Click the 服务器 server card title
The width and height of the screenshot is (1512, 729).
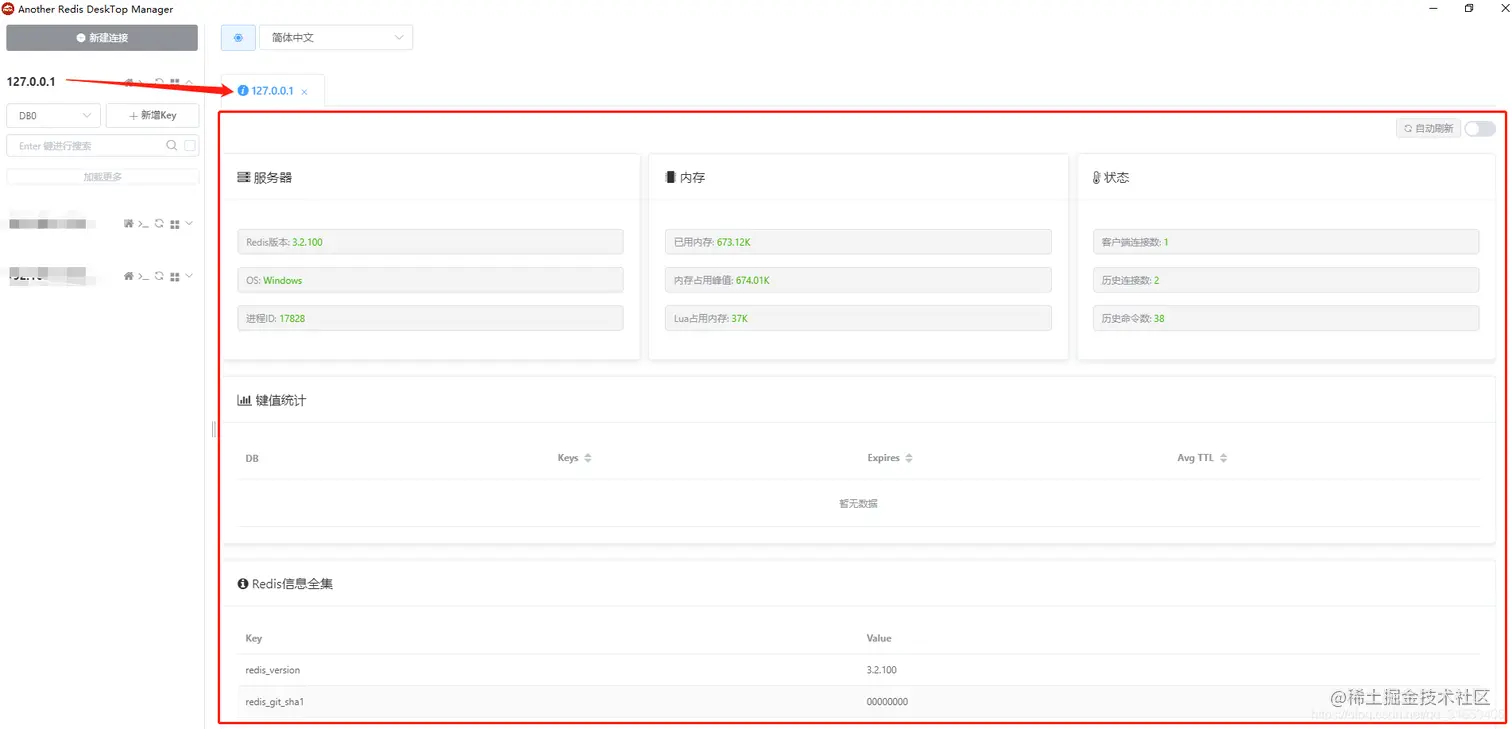pos(265,177)
